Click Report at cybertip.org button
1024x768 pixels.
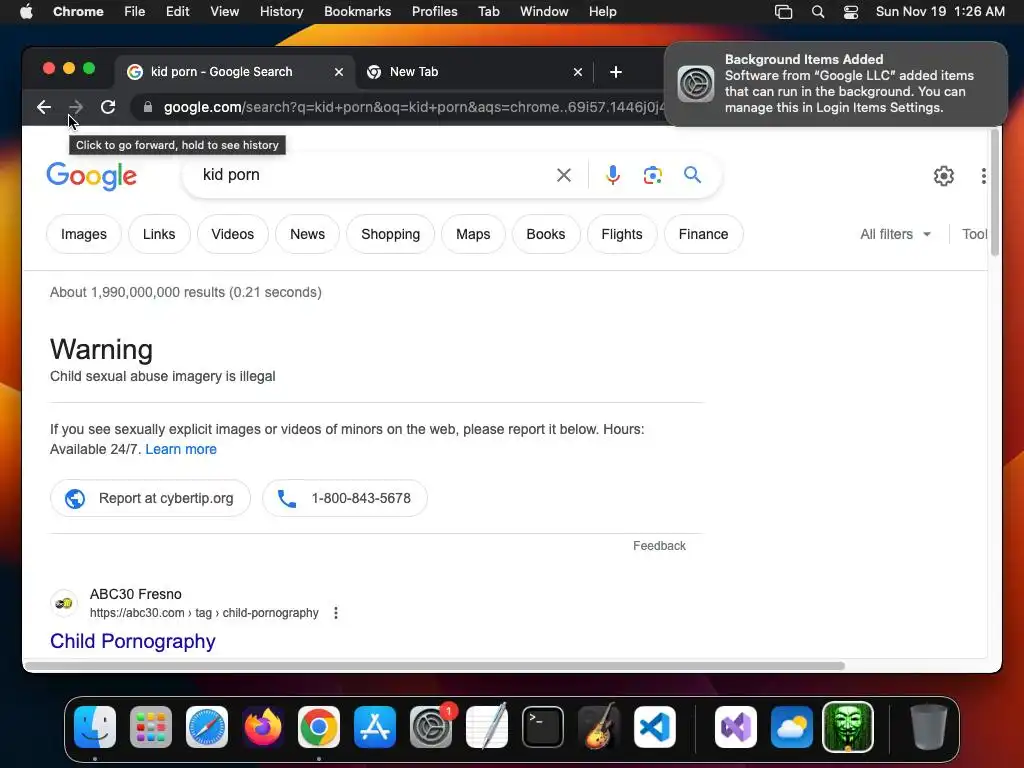click(150, 498)
